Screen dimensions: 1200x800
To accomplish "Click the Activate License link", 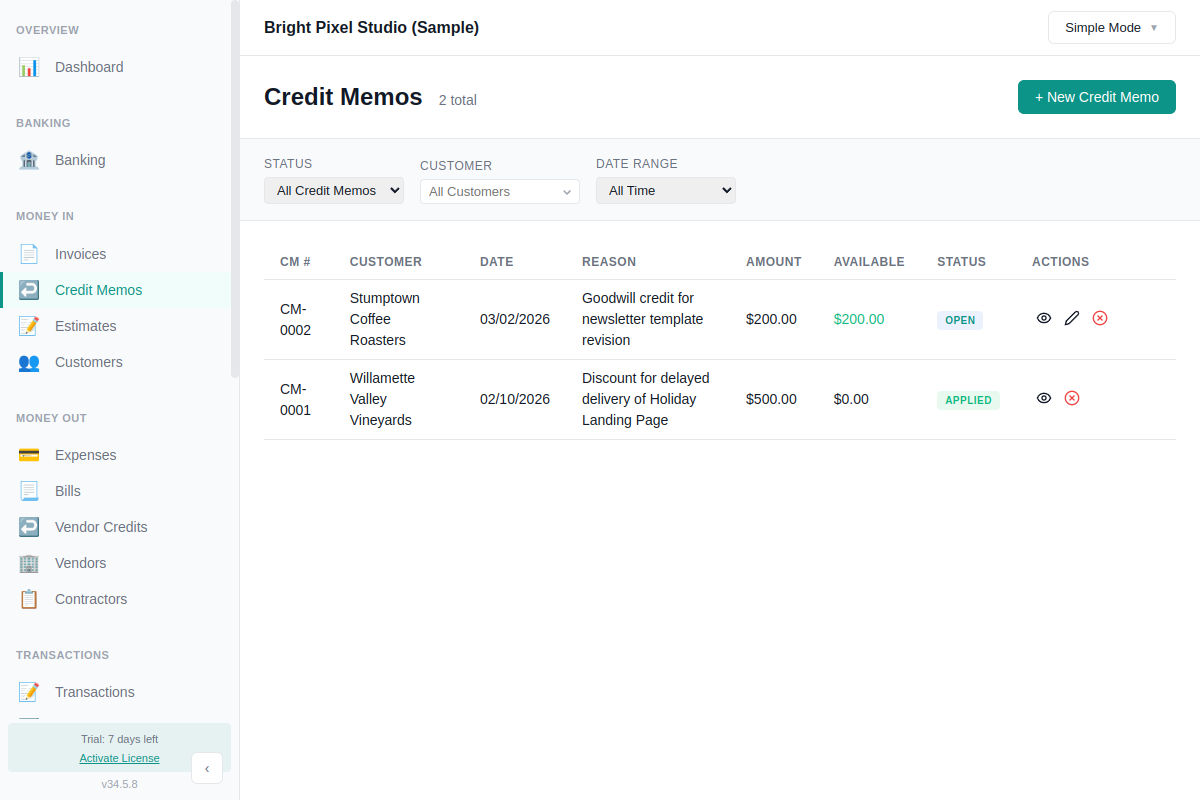I will tap(119, 758).
